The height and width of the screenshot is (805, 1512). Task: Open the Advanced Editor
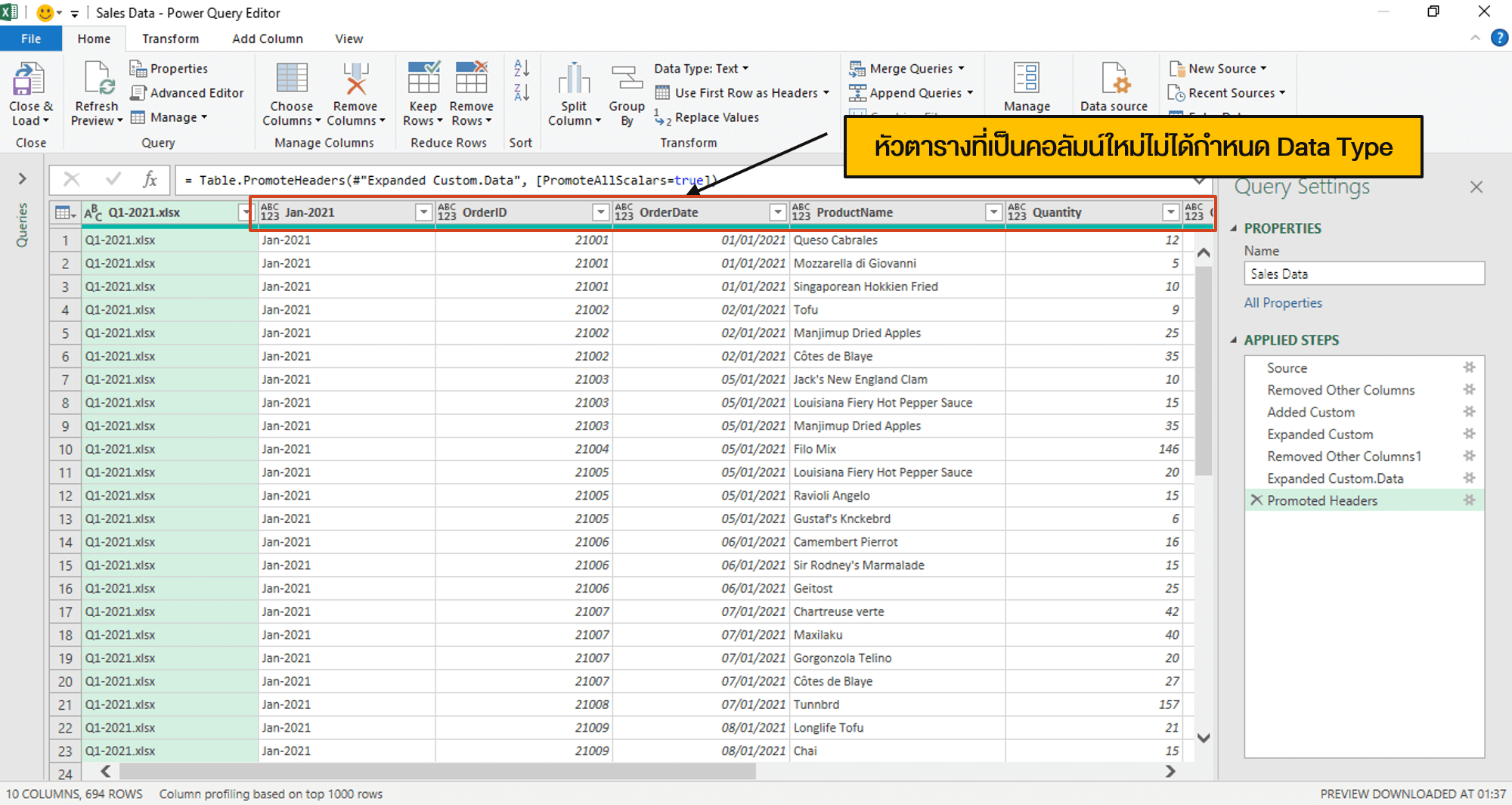(x=187, y=92)
